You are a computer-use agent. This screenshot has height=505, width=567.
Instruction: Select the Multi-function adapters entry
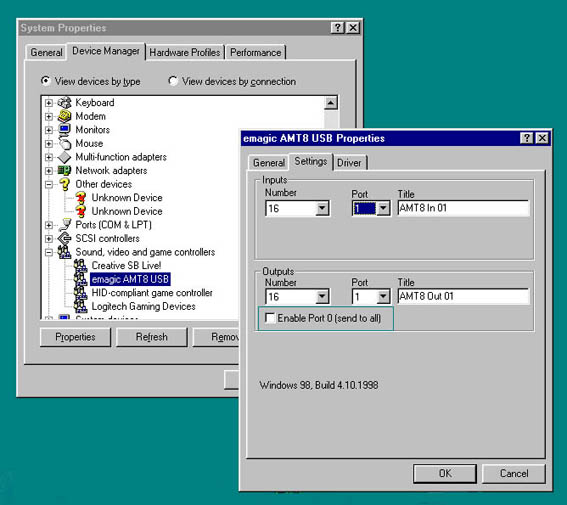coord(121,157)
